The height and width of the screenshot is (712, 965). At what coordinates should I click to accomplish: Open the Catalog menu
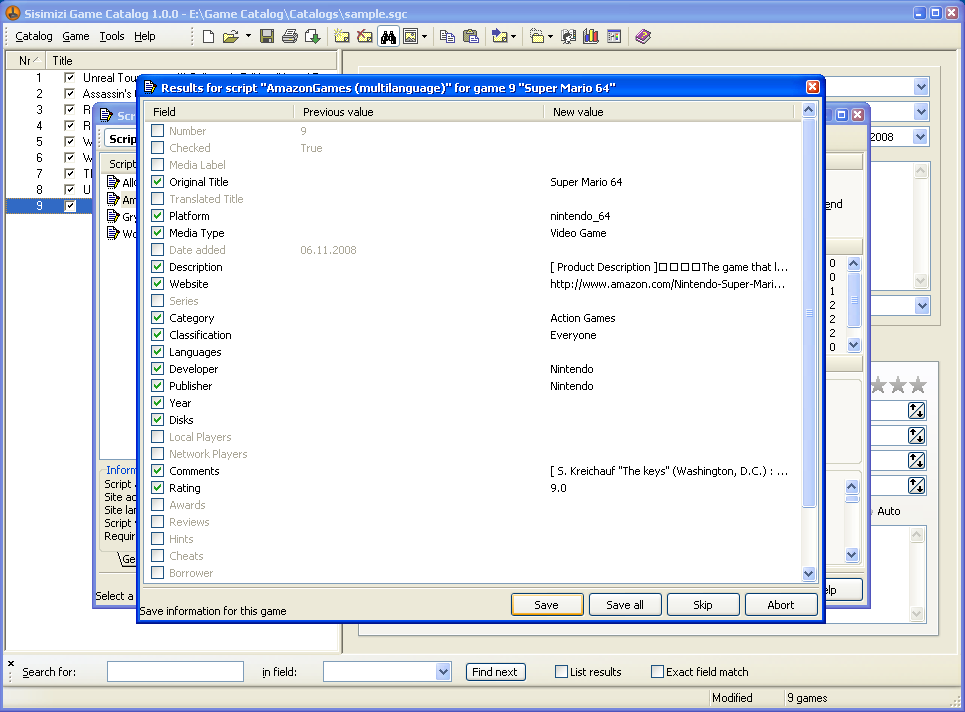(34, 36)
